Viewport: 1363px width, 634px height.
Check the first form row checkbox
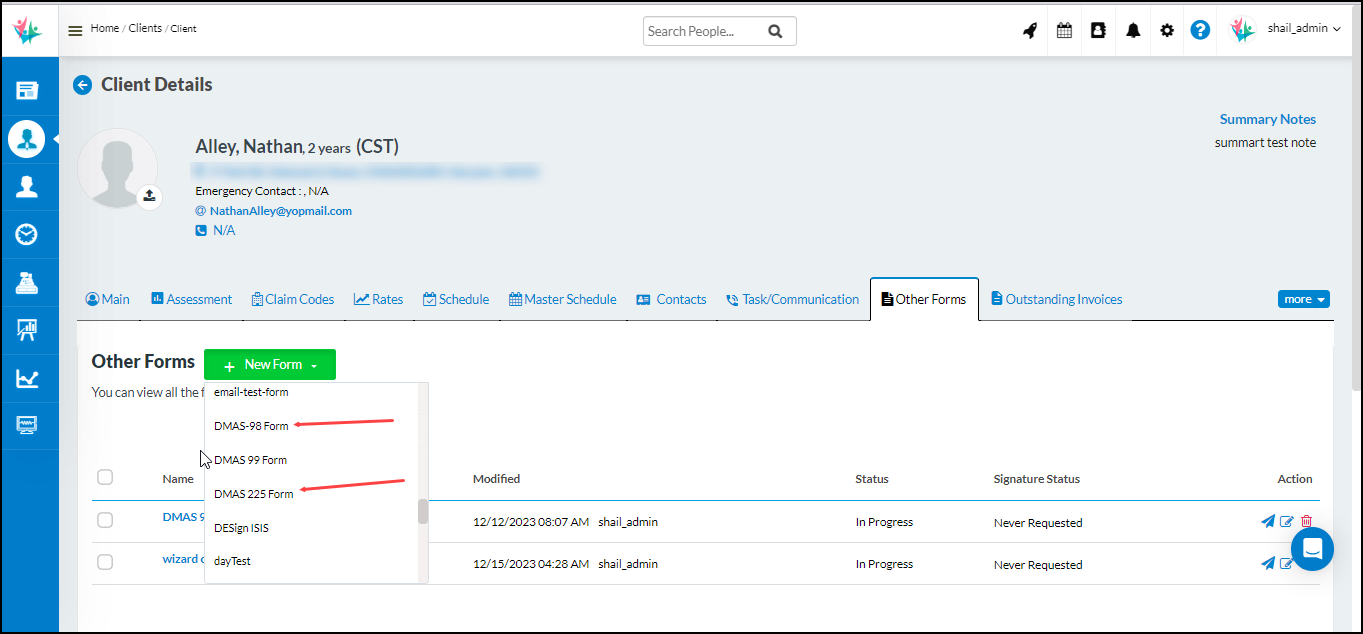pyautogui.click(x=105, y=520)
